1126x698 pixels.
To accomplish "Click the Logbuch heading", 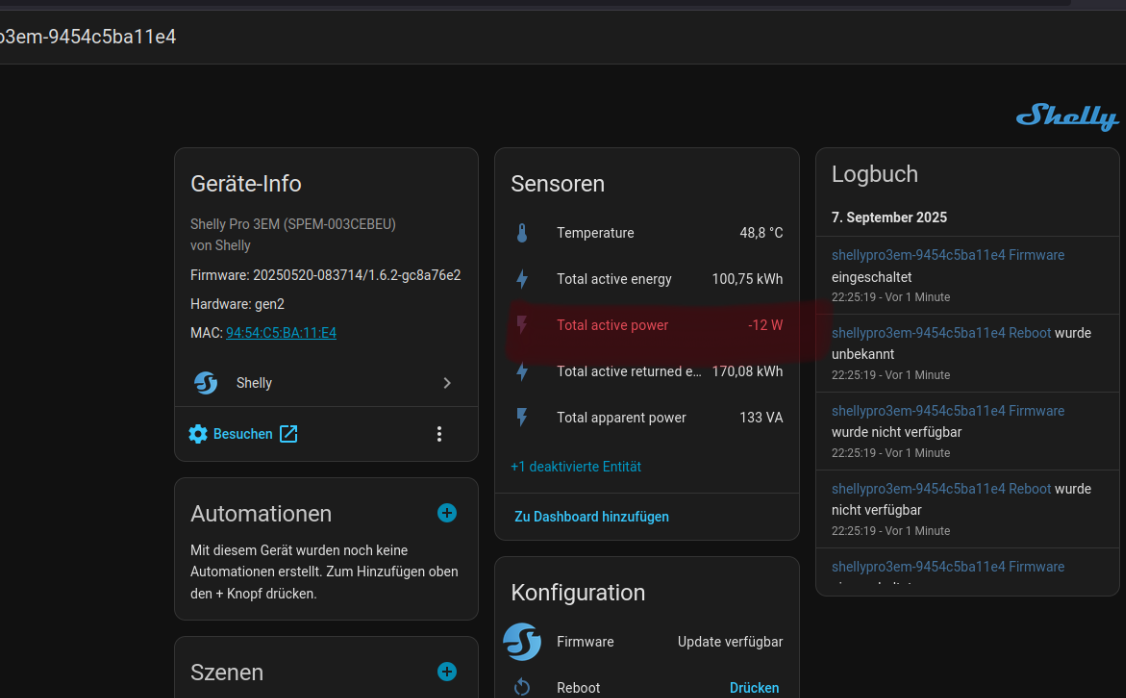I will (875, 174).
